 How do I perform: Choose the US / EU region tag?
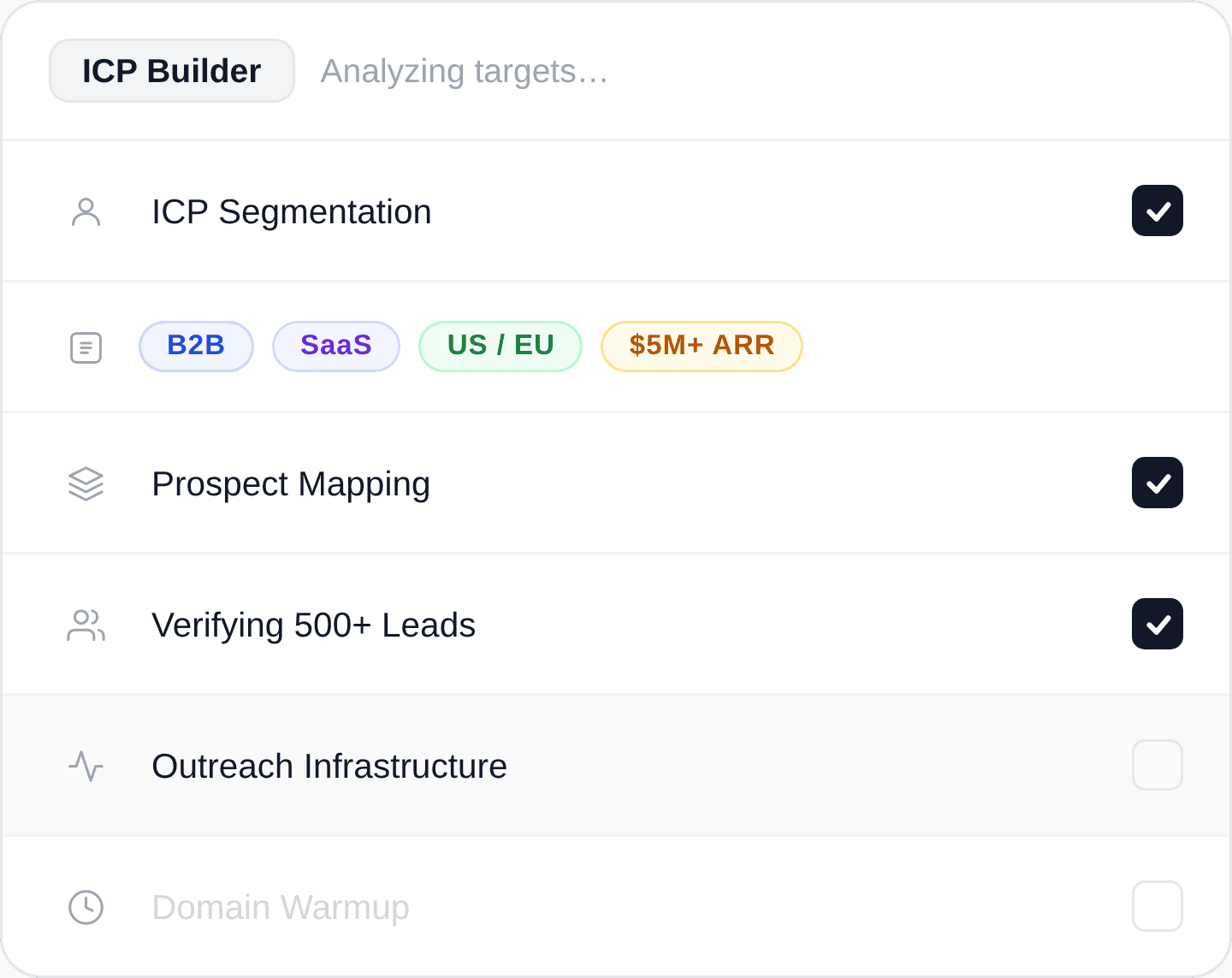500,346
